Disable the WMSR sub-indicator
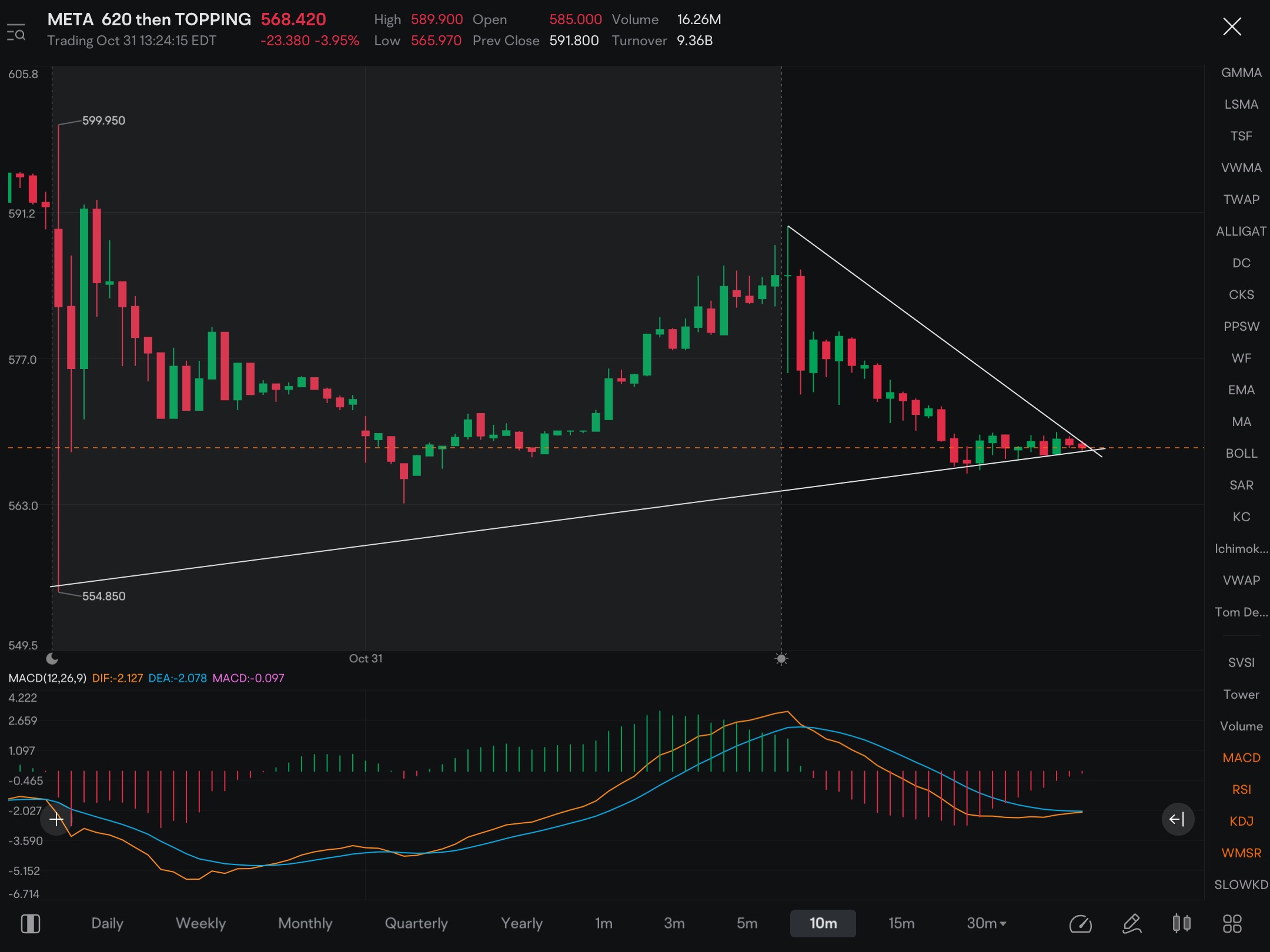 [1241, 853]
